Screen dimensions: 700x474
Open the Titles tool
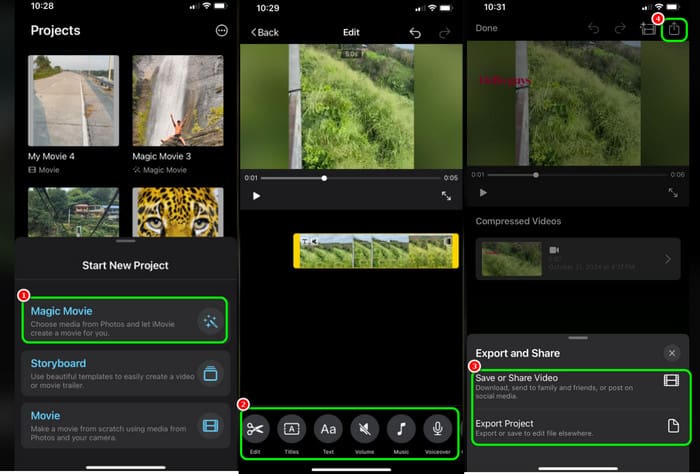292,429
